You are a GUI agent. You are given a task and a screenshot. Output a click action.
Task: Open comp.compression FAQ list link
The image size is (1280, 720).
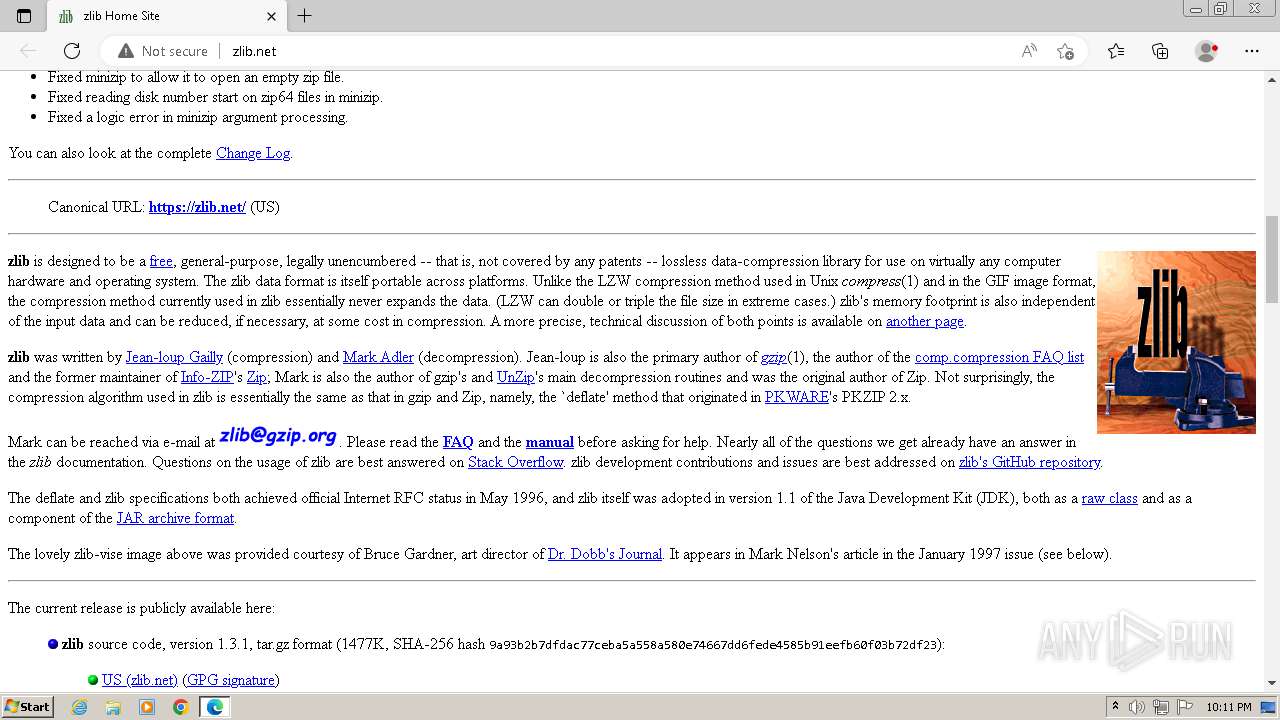[999, 357]
